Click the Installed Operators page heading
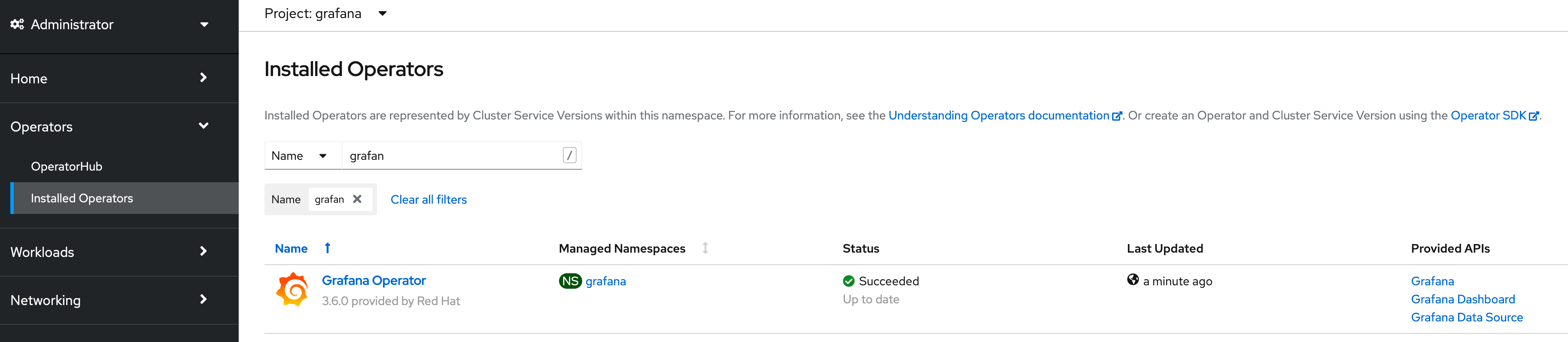 pyautogui.click(x=354, y=69)
